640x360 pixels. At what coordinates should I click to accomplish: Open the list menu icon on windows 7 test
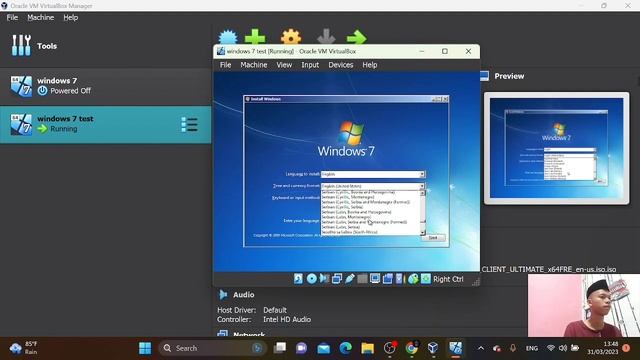coord(189,124)
